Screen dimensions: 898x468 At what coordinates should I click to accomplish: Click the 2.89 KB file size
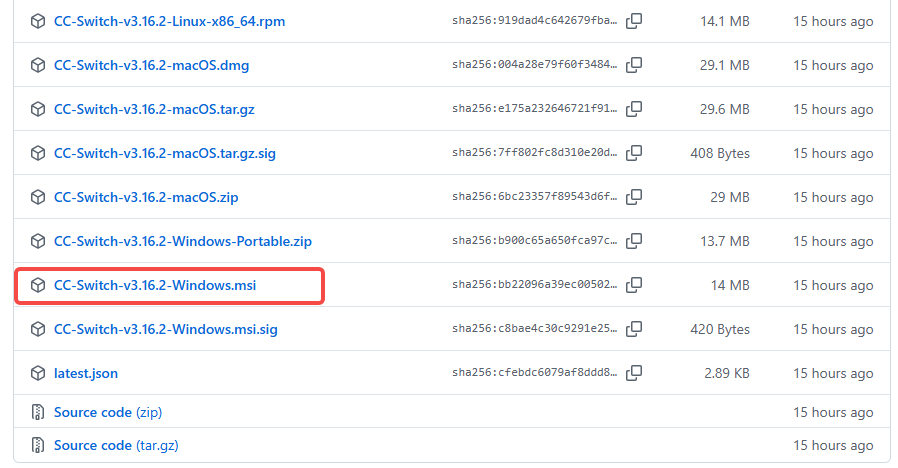click(x=727, y=373)
